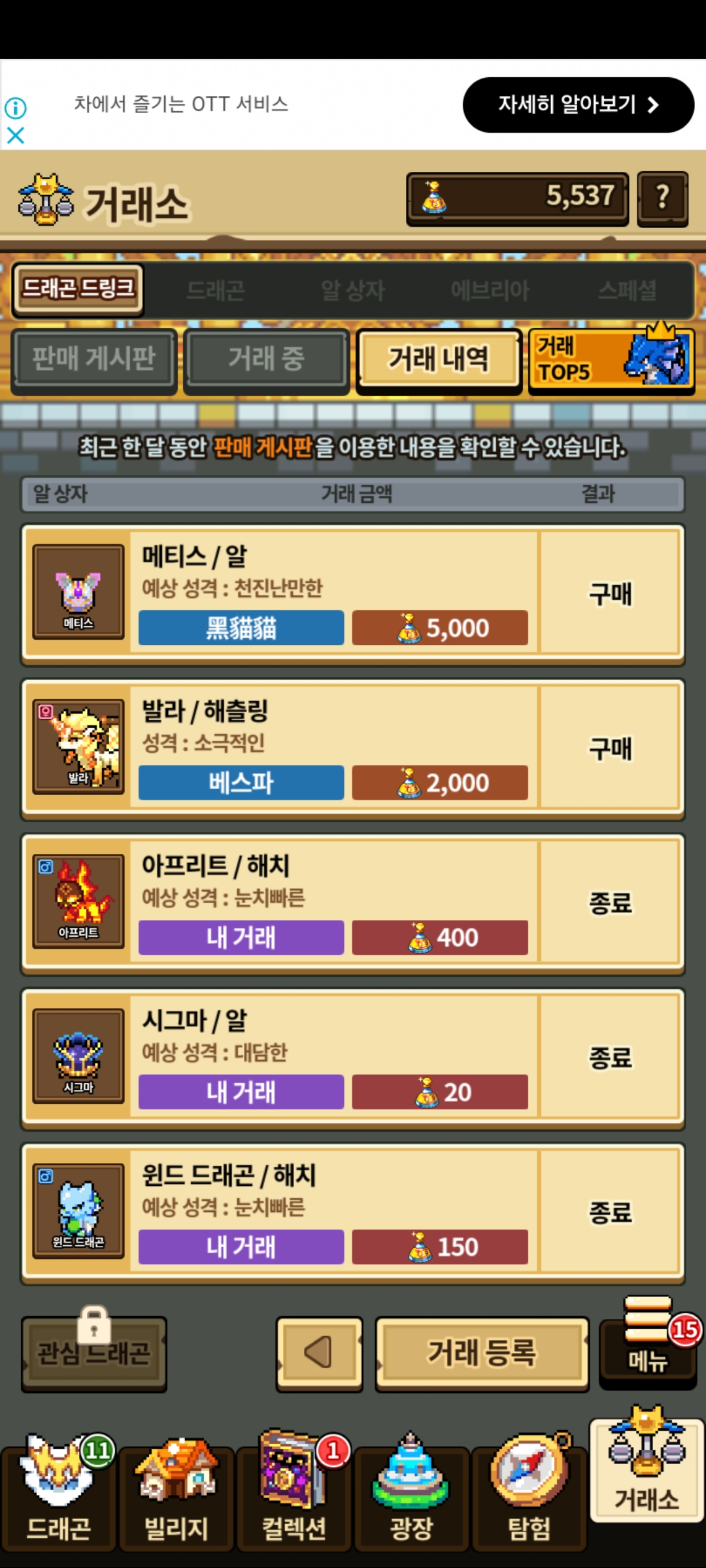706x1568 pixels.
Task: Tap the ad info icon
Action: pyautogui.click(x=16, y=108)
